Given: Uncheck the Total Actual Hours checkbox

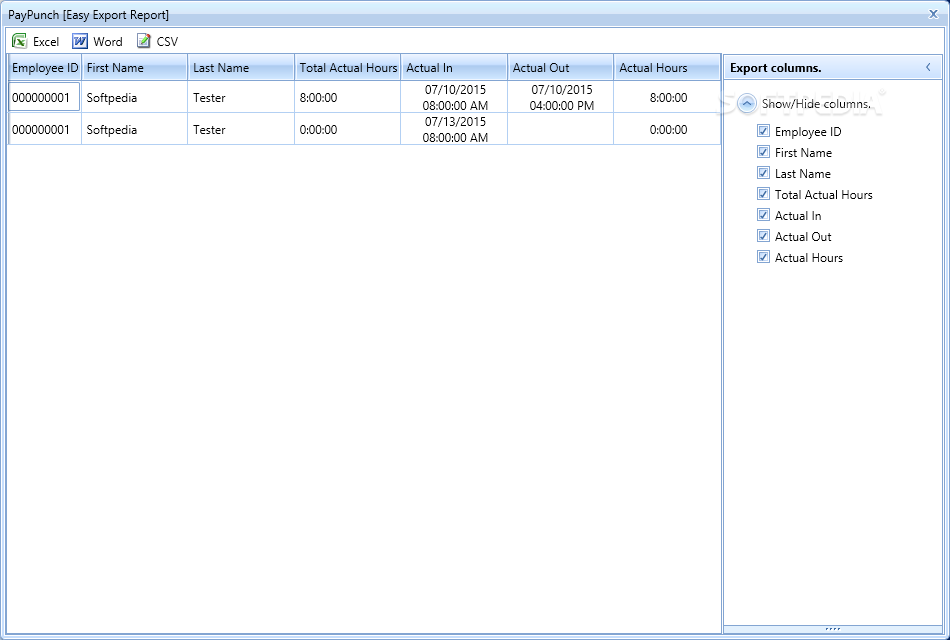Looking at the screenshot, I should pos(763,194).
